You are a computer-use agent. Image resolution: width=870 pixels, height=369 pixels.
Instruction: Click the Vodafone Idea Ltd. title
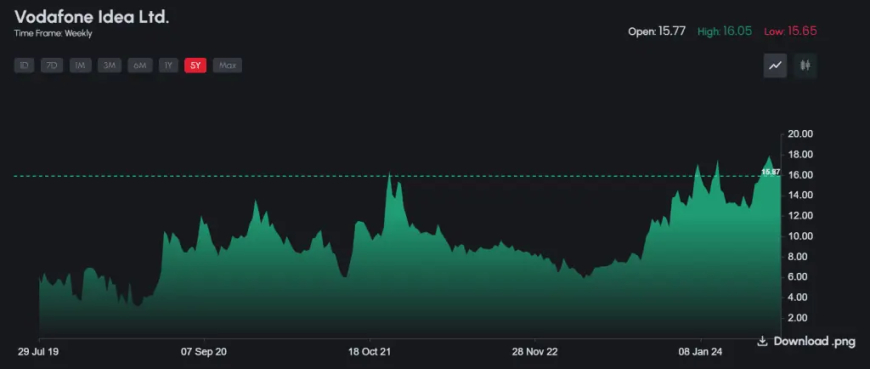pyautogui.click(x=92, y=17)
